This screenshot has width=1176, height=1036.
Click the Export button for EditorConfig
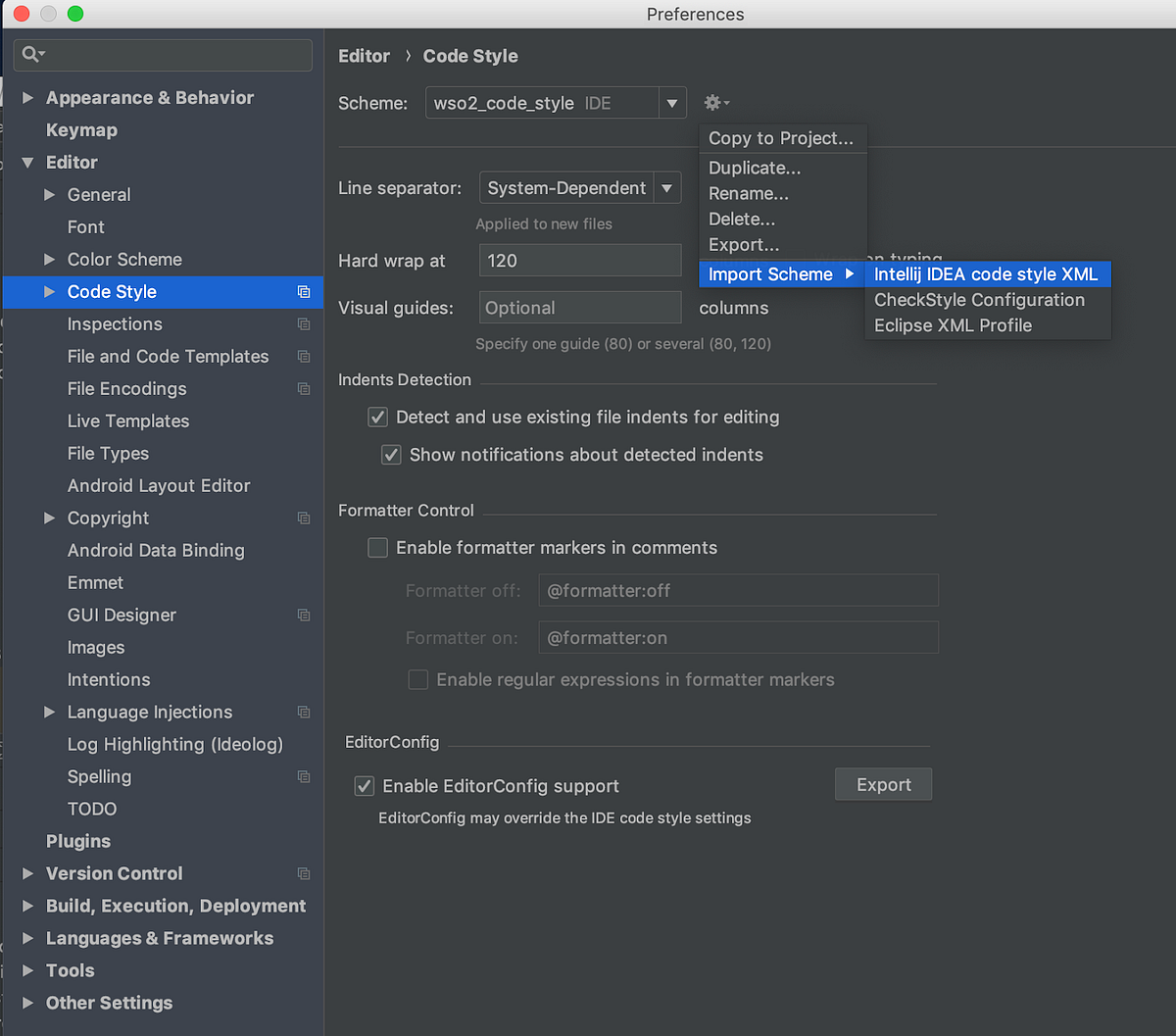point(882,784)
